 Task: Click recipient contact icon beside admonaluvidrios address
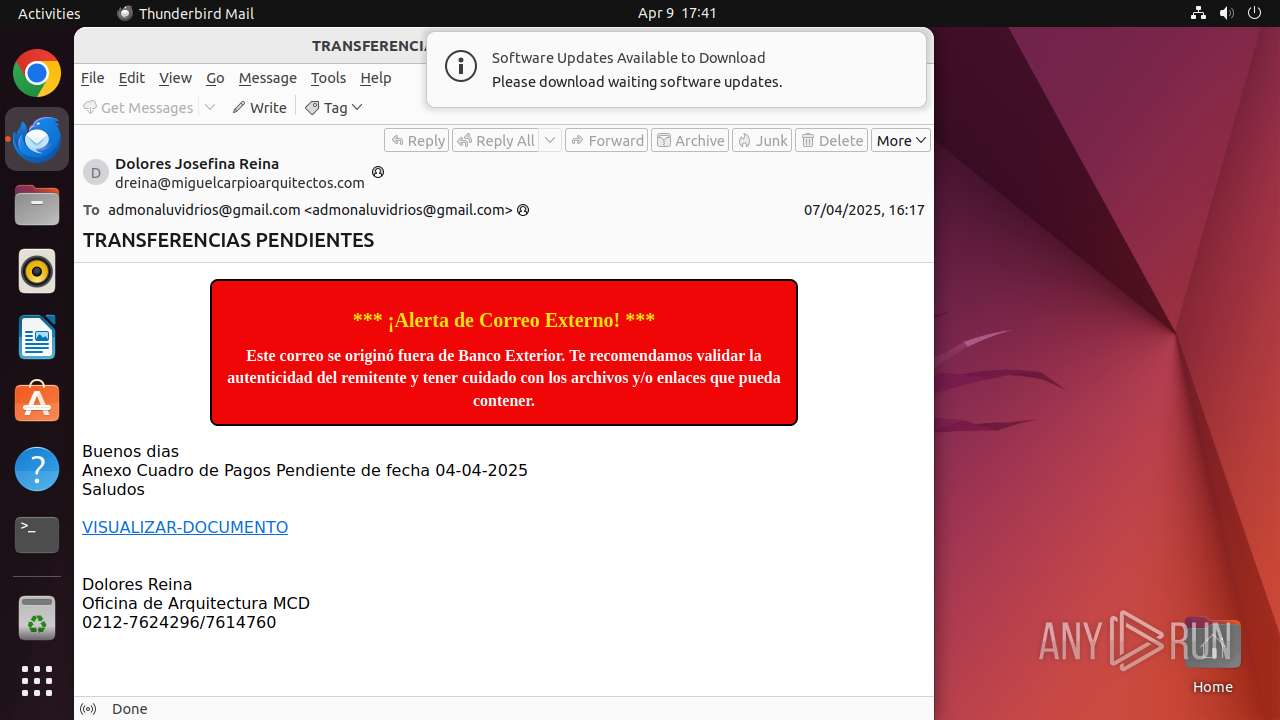pyautogui.click(x=523, y=210)
